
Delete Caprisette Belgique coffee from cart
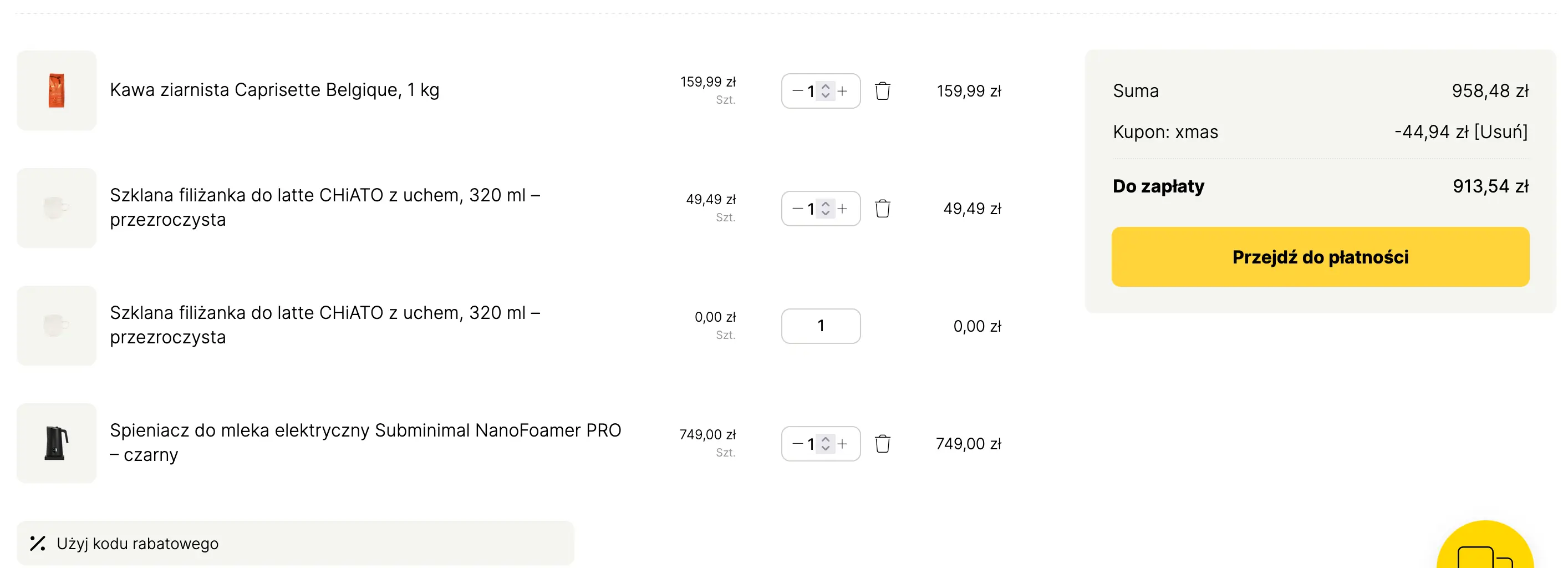coord(882,92)
